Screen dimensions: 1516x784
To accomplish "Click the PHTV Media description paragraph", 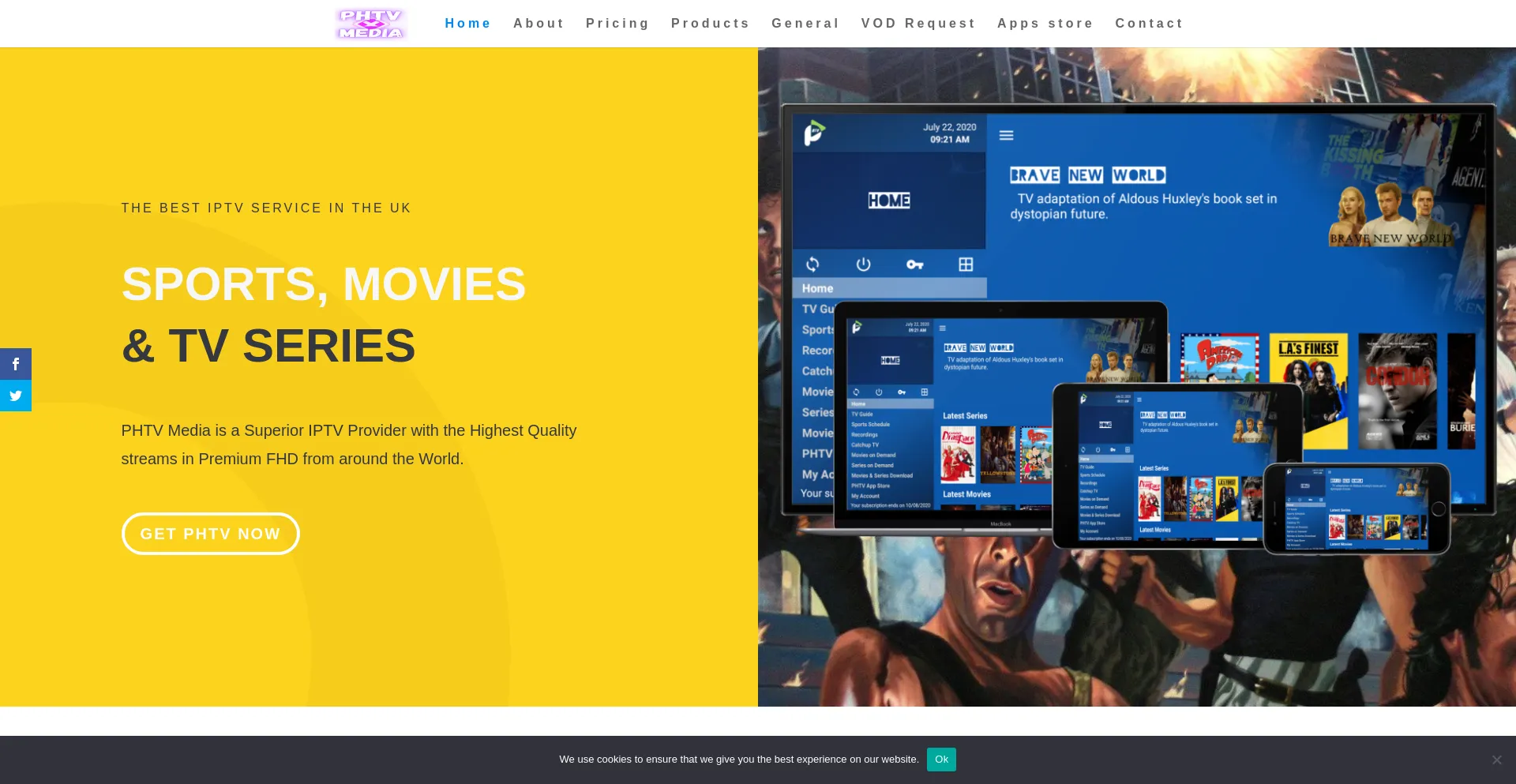I will (349, 445).
